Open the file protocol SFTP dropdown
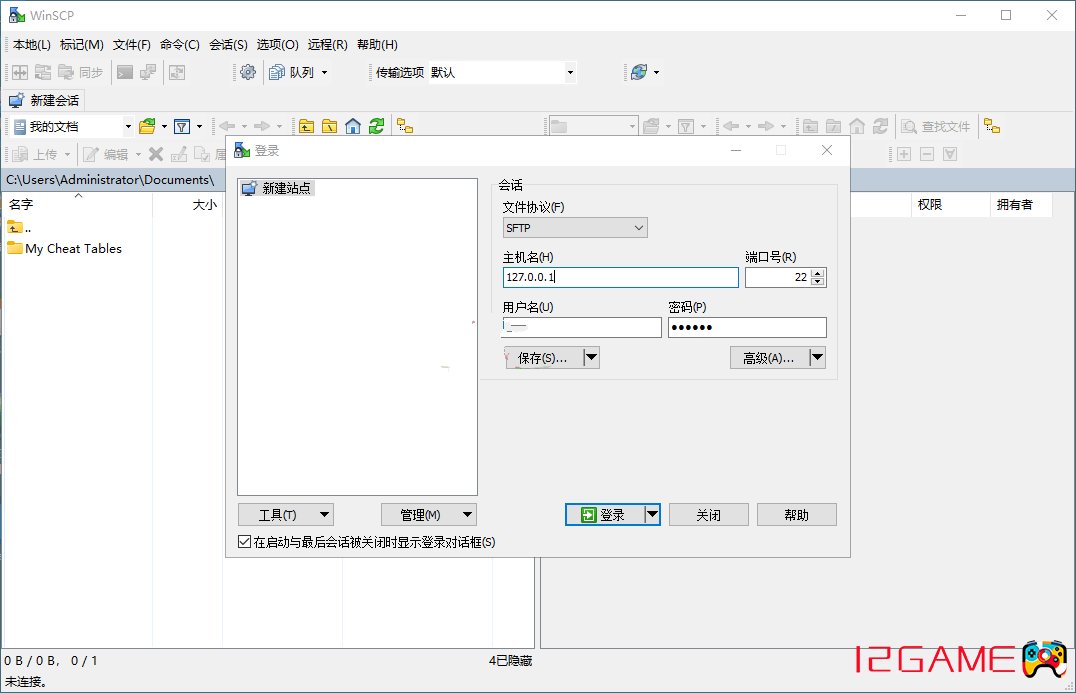The width and height of the screenshot is (1076, 693). (x=575, y=228)
